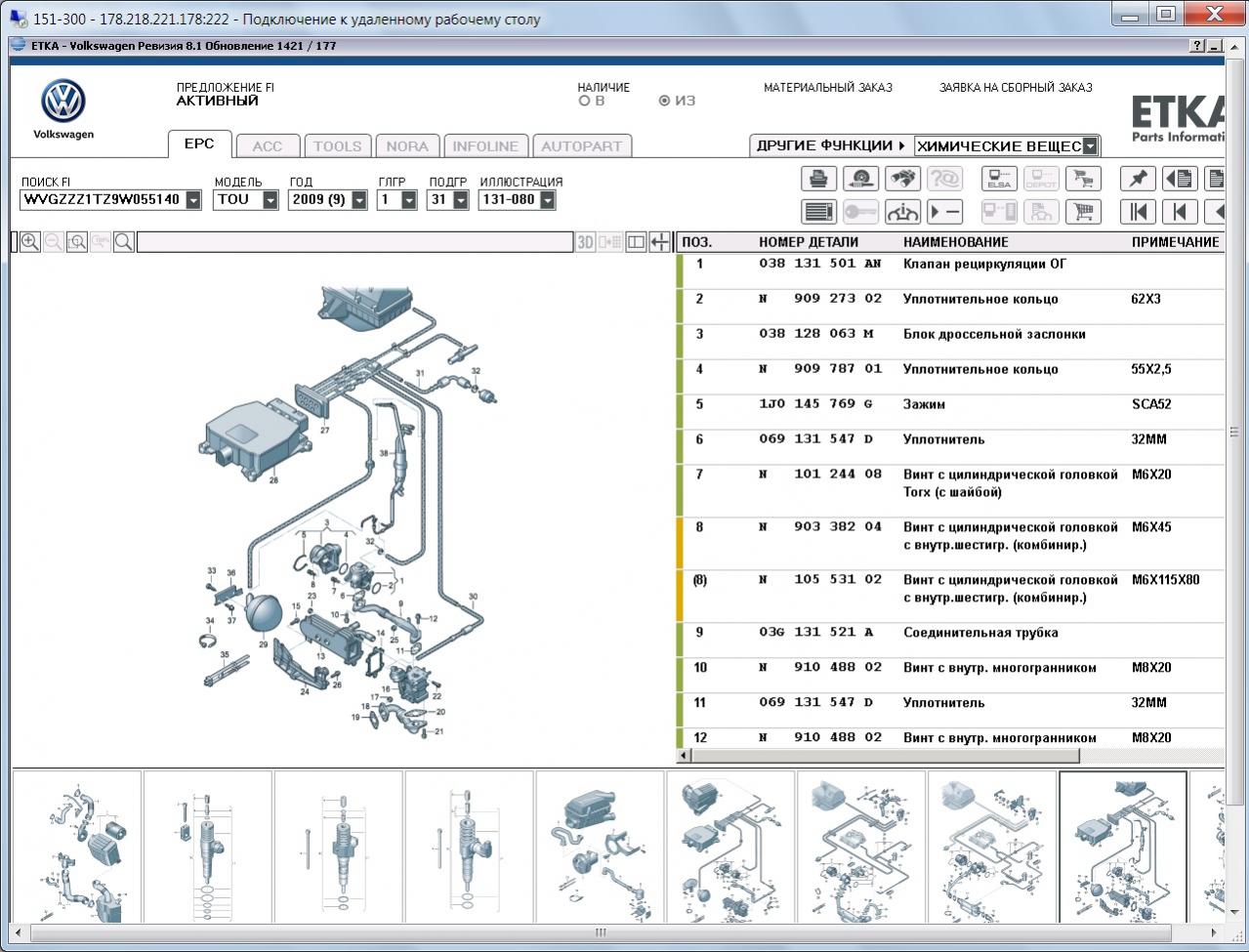Select part row 1J0 145 769 G 'Зажим'

950,412
